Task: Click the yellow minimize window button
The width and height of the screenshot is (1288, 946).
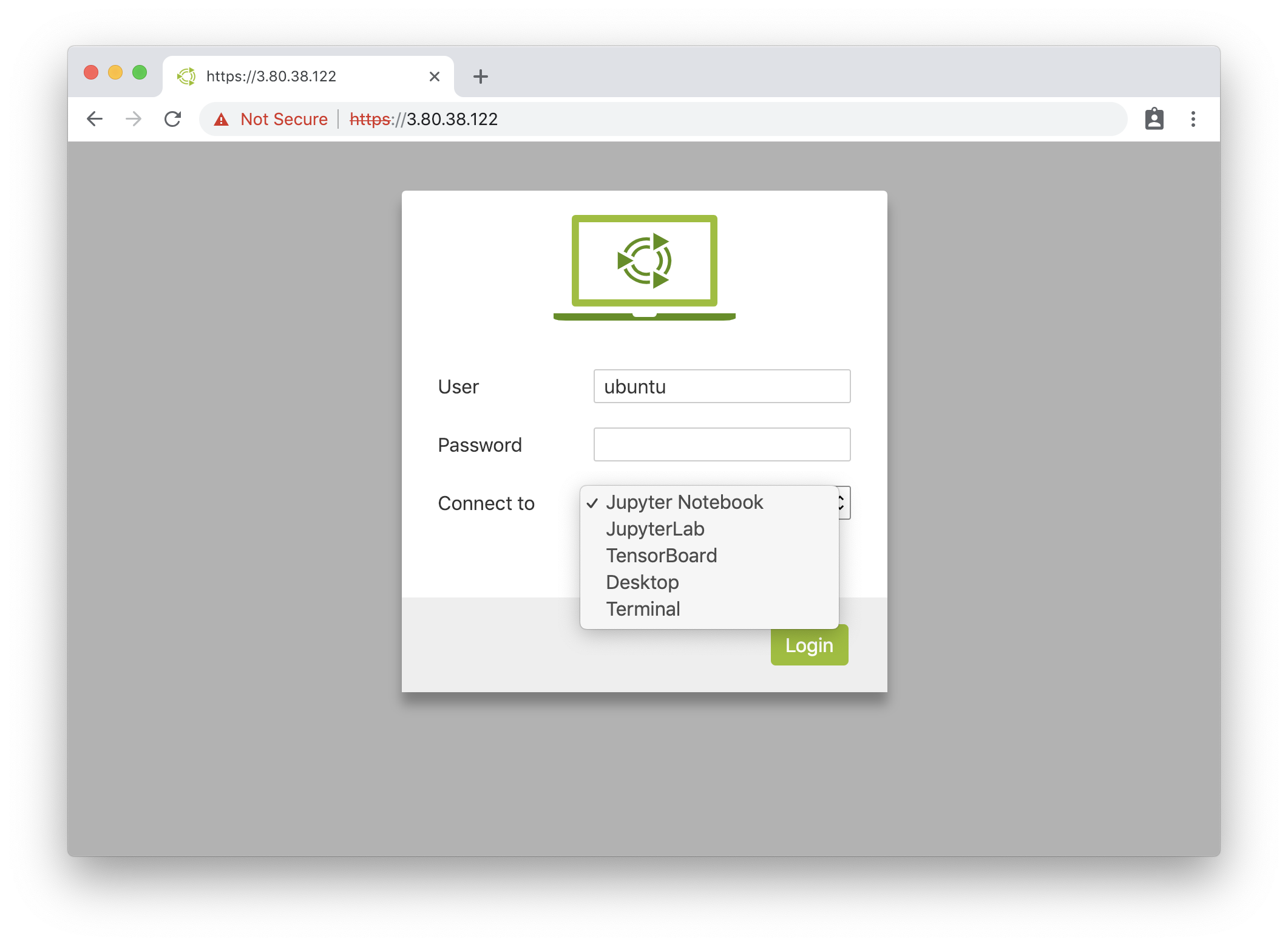Action: 115,72
